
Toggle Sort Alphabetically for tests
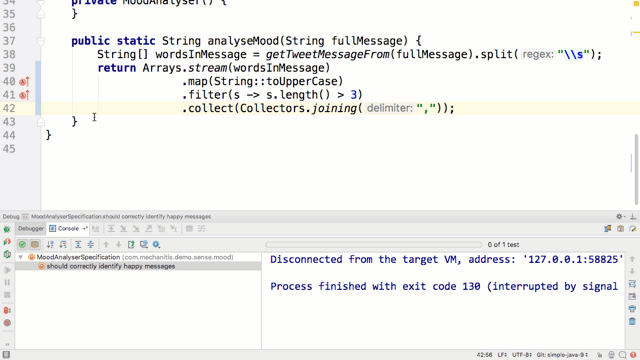pyautogui.click(x=50, y=244)
